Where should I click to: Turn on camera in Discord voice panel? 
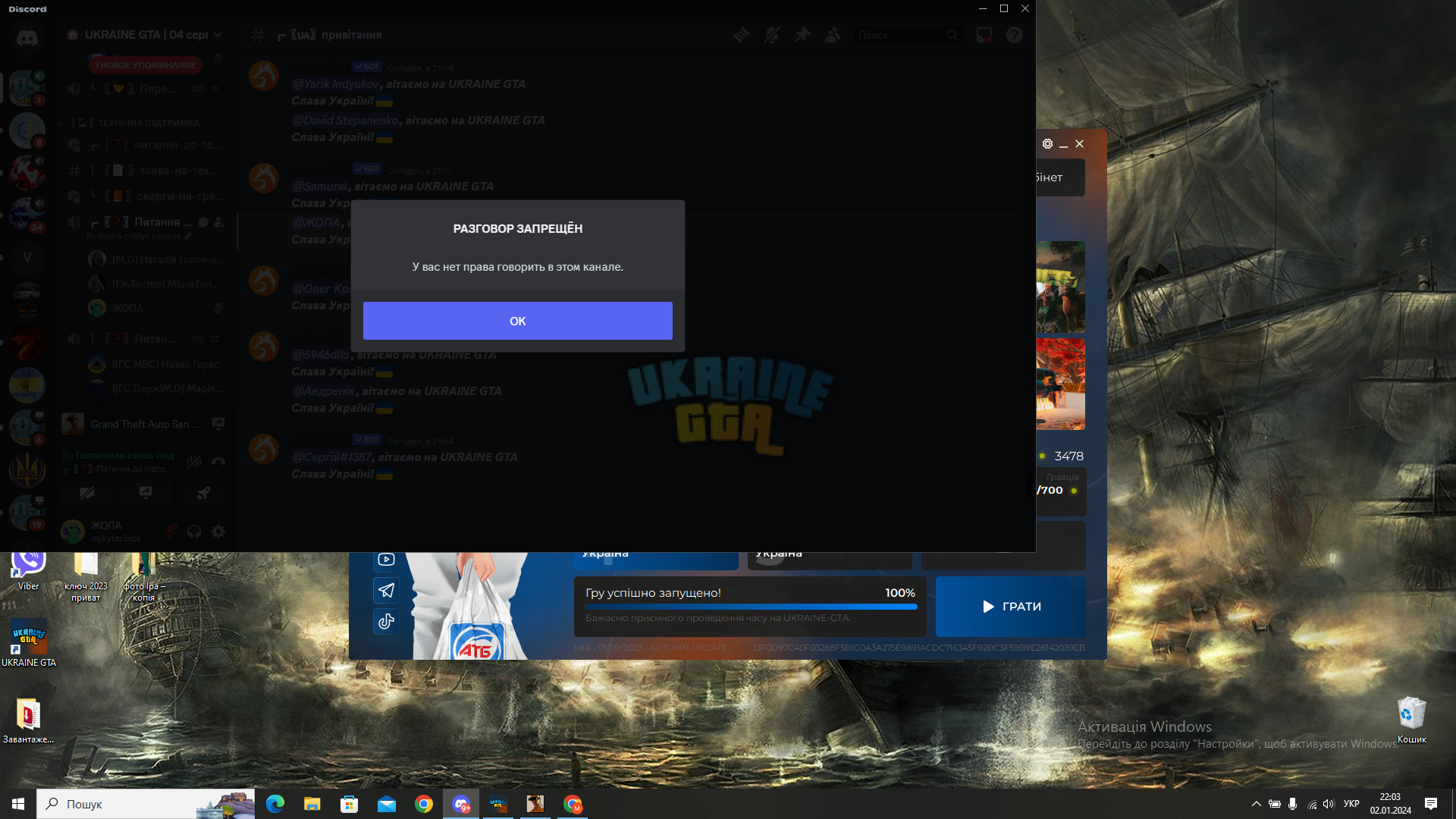pos(87,493)
